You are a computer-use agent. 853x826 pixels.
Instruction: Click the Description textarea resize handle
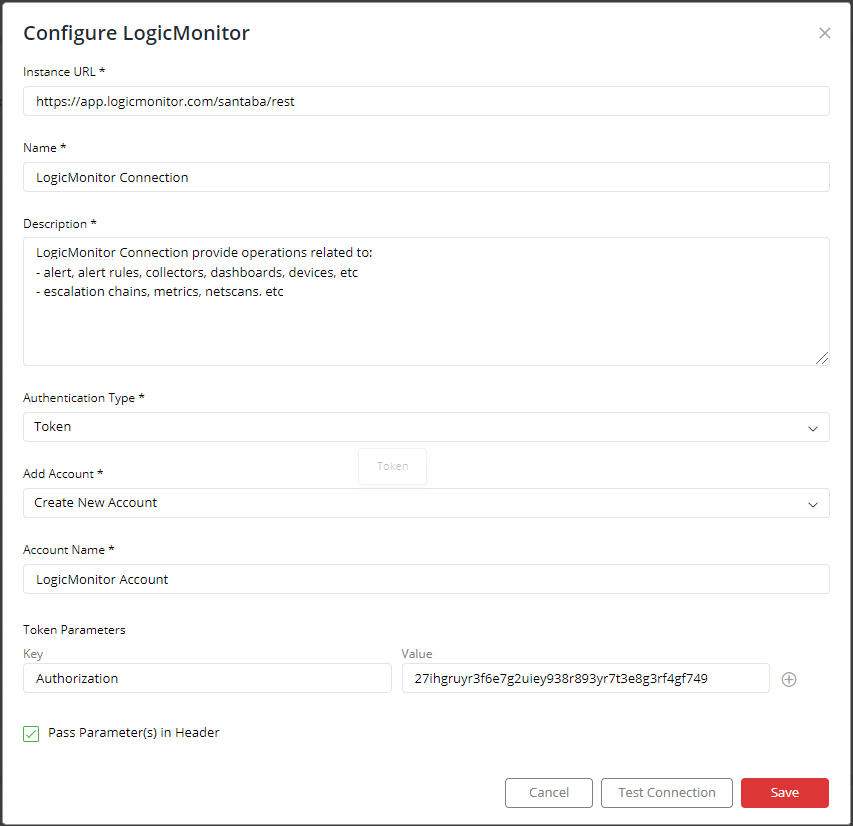tap(822, 358)
